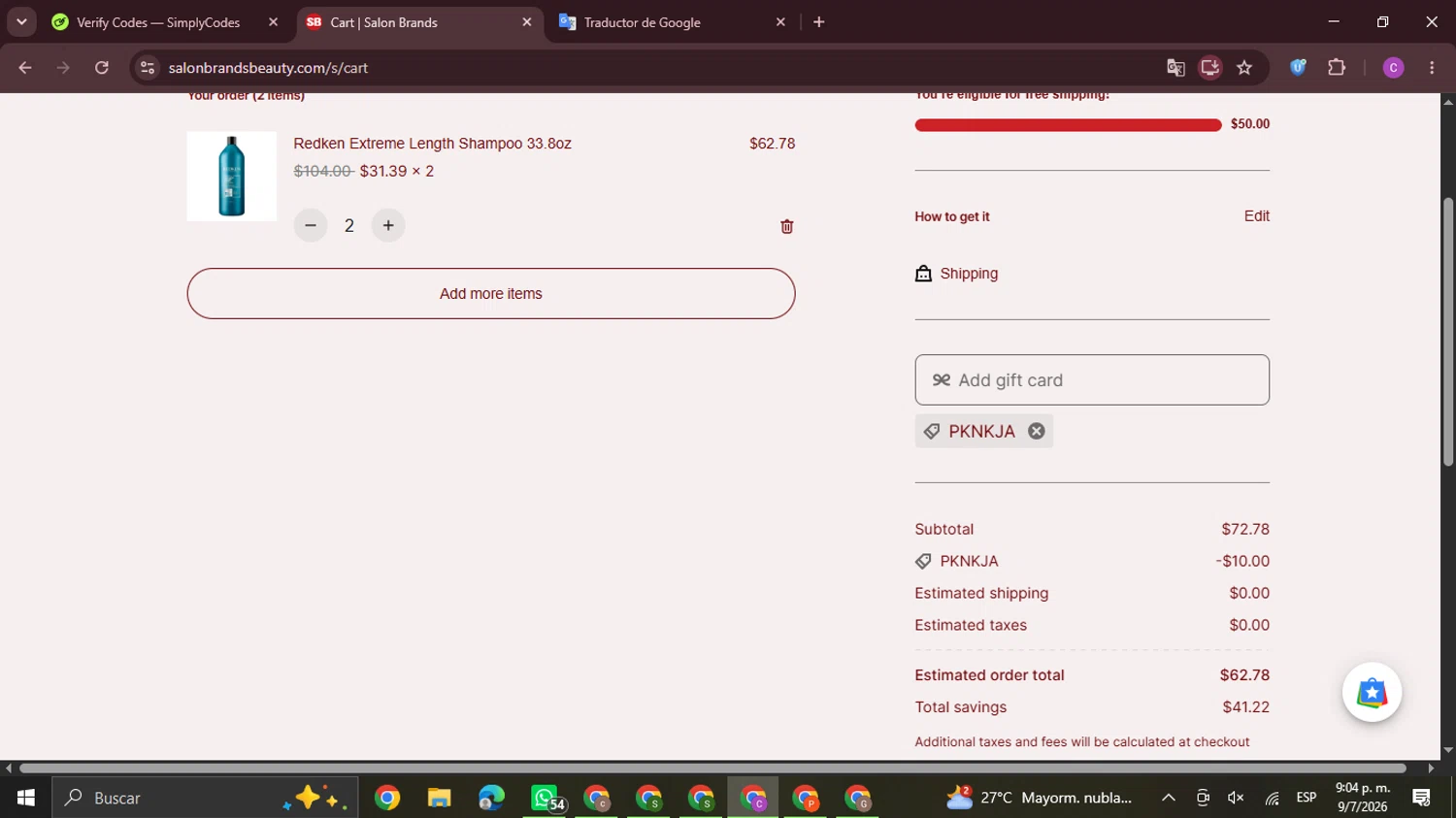
Task: Remove the PKNKJA promo code chip
Action: coord(1037,432)
